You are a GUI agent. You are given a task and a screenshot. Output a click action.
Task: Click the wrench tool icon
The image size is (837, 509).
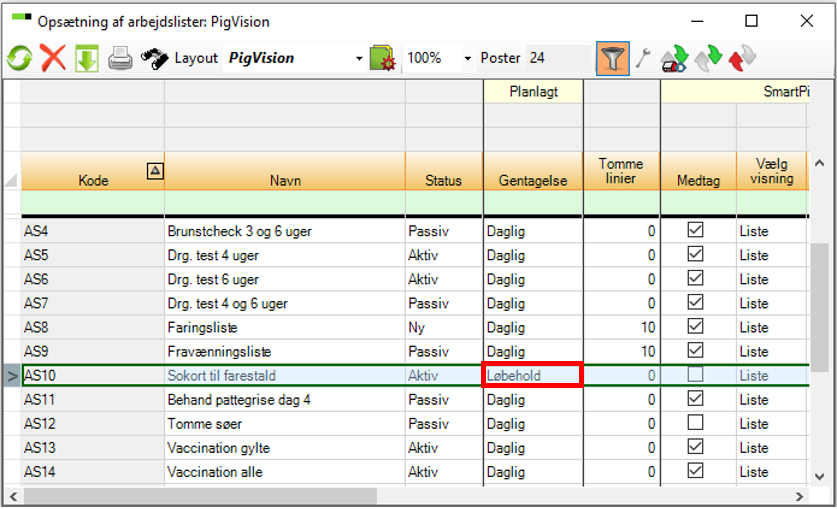(x=643, y=58)
